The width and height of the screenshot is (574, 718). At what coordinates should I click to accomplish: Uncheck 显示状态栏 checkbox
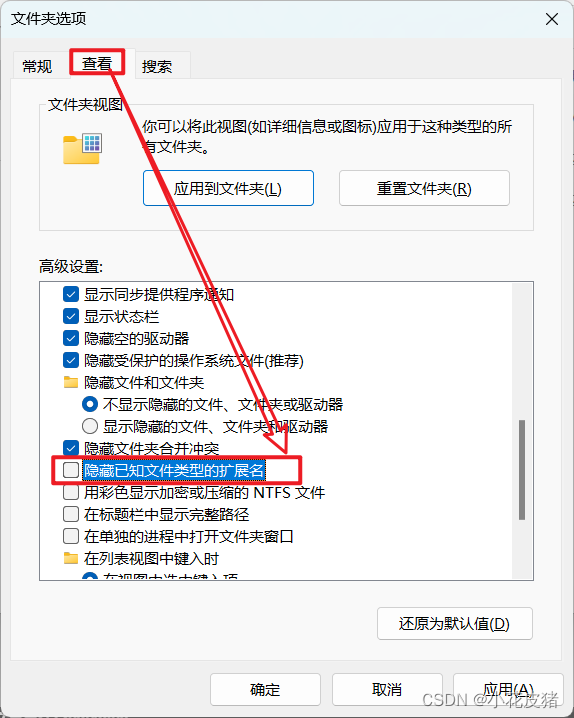tap(71, 316)
